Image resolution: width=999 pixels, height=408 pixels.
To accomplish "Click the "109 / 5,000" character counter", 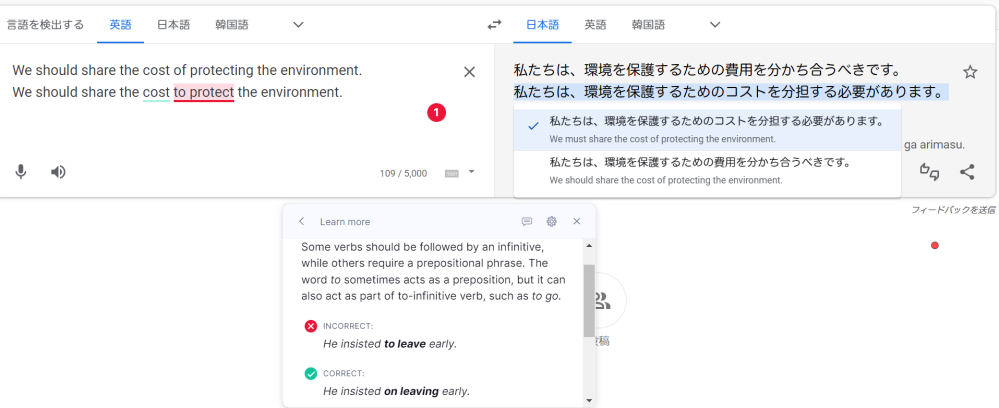I will coord(403,173).
